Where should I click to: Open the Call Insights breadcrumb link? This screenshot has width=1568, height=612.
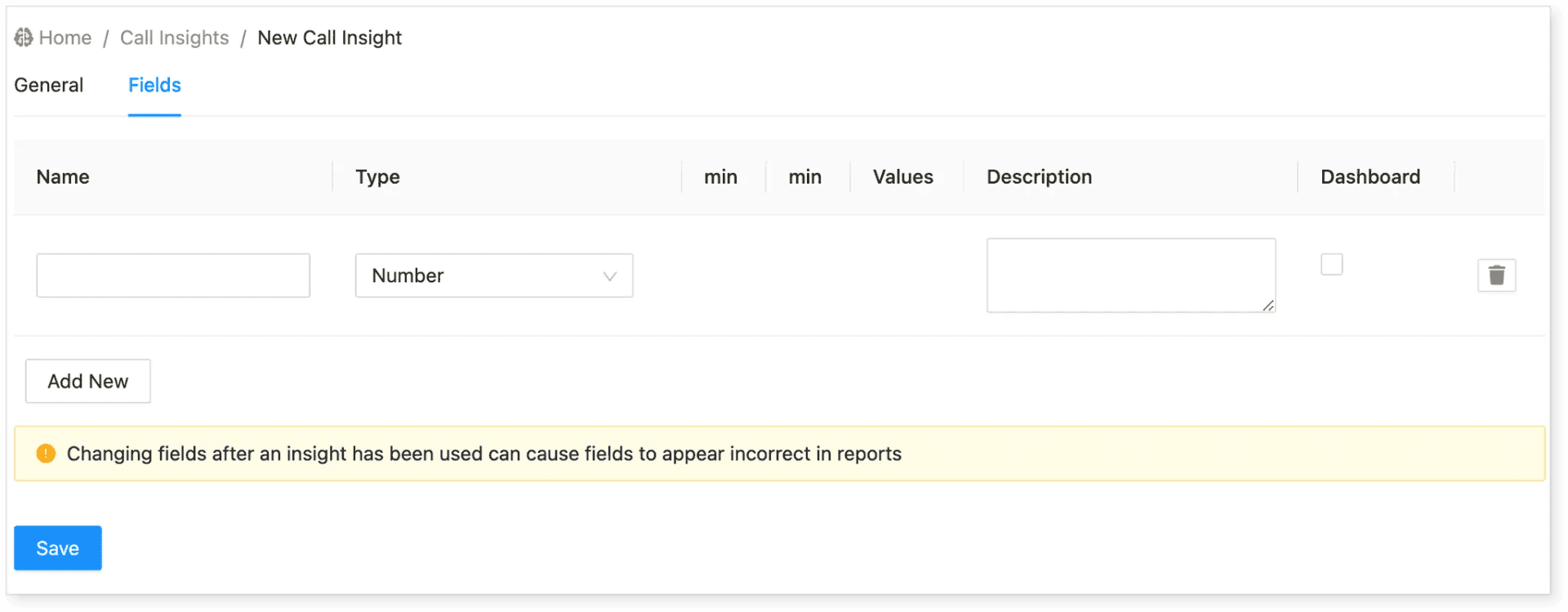(x=174, y=38)
